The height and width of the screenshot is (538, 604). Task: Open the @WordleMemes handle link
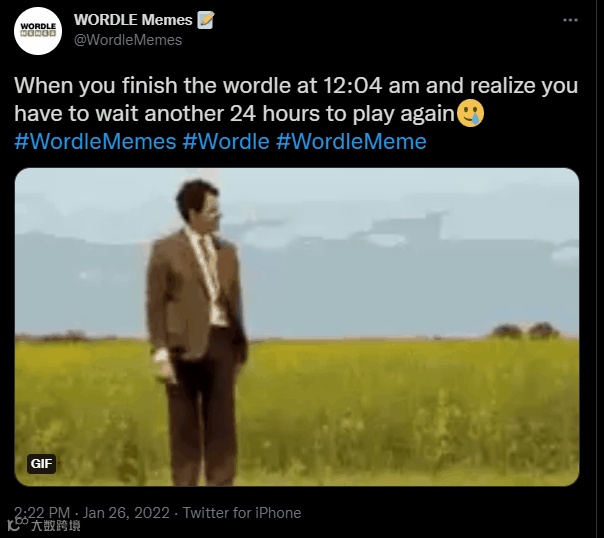(x=128, y=40)
